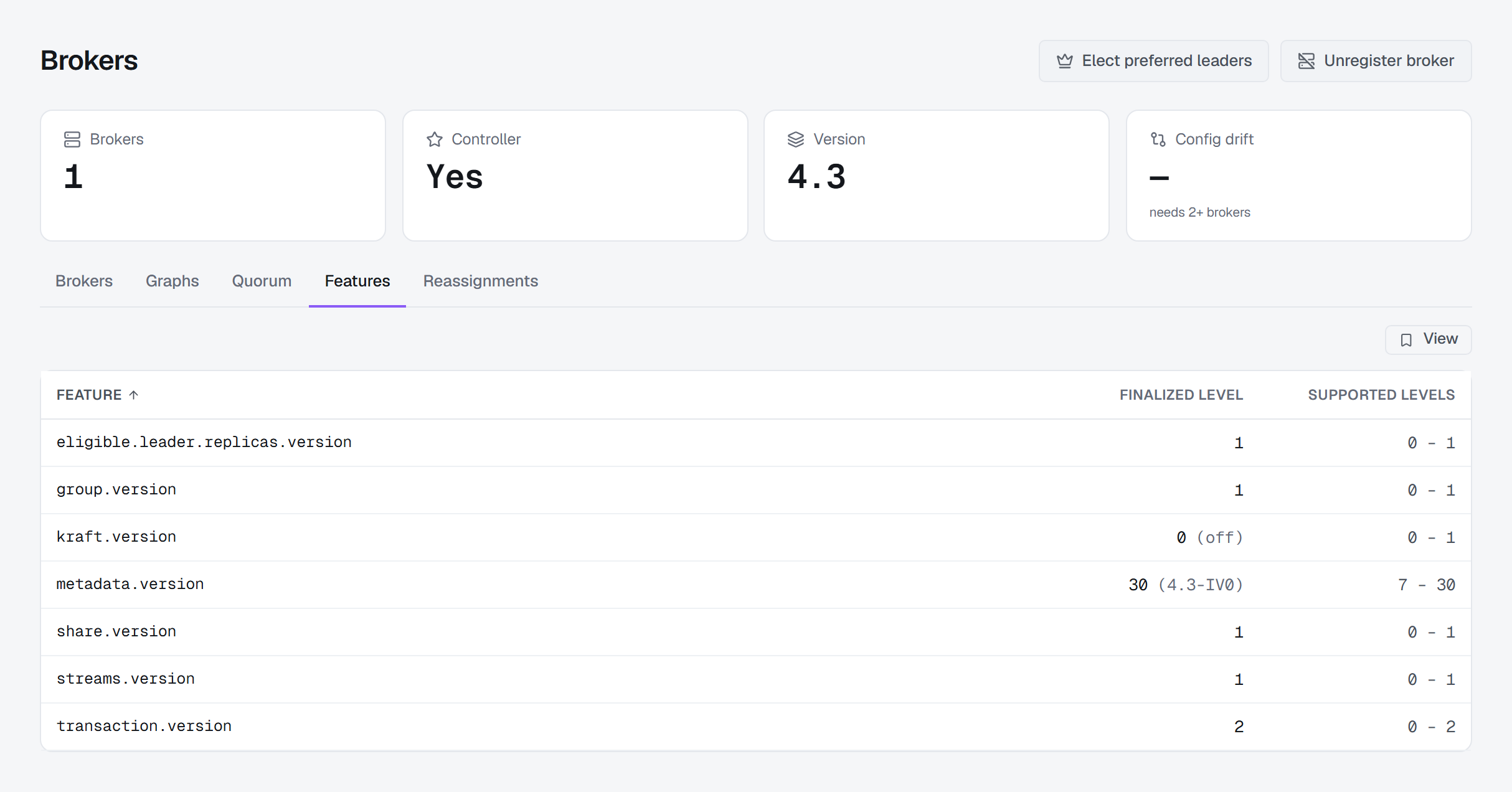1512x792 pixels.
Task: Click the Controller star icon
Action: point(435,139)
